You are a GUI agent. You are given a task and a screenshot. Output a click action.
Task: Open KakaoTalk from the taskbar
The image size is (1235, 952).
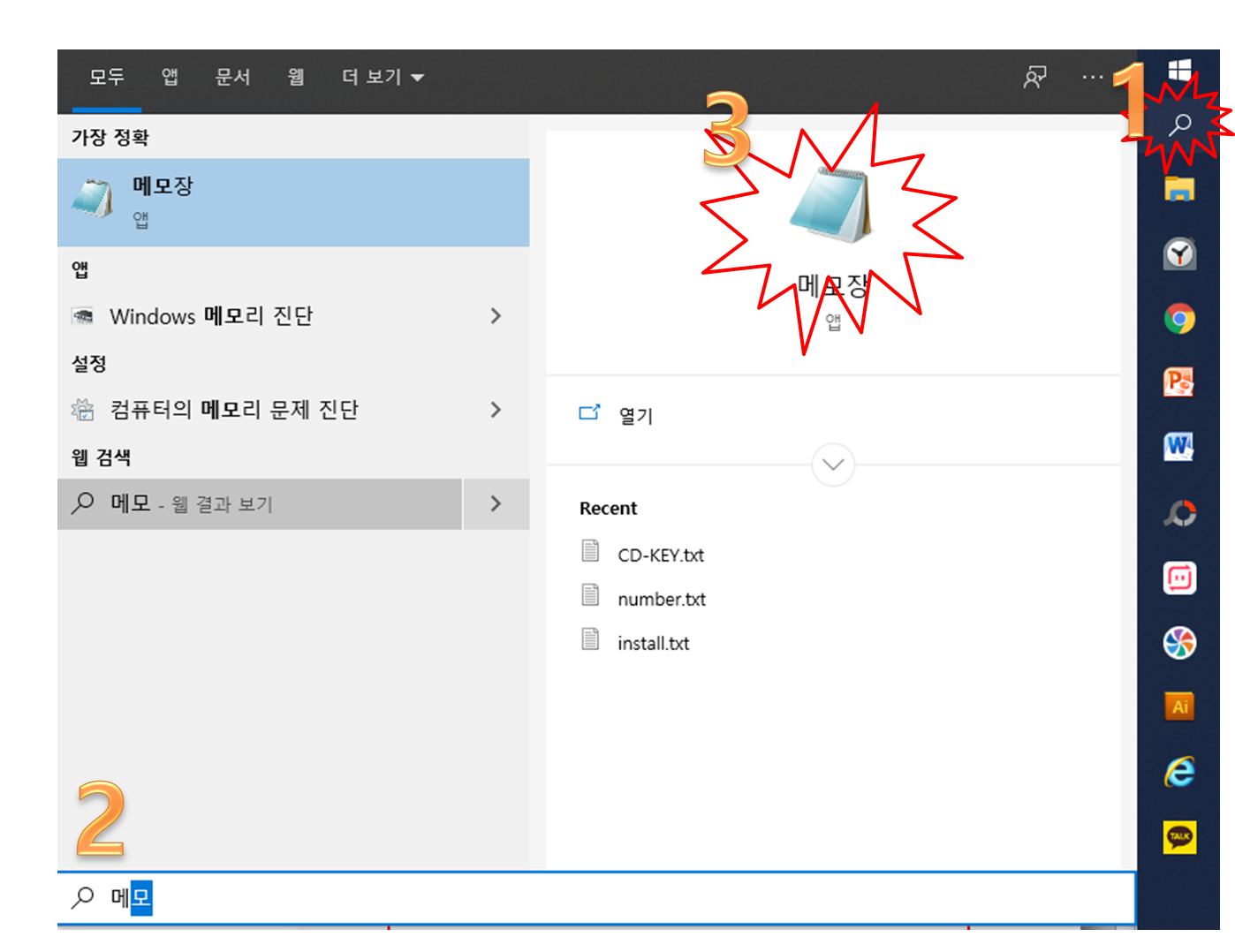coord(1179,836)
